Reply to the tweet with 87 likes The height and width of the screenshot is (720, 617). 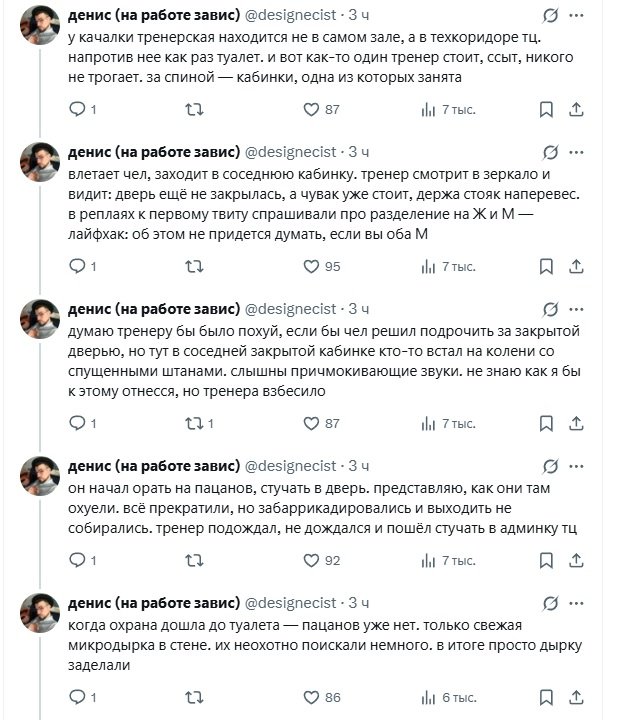(x=77, y=109)
